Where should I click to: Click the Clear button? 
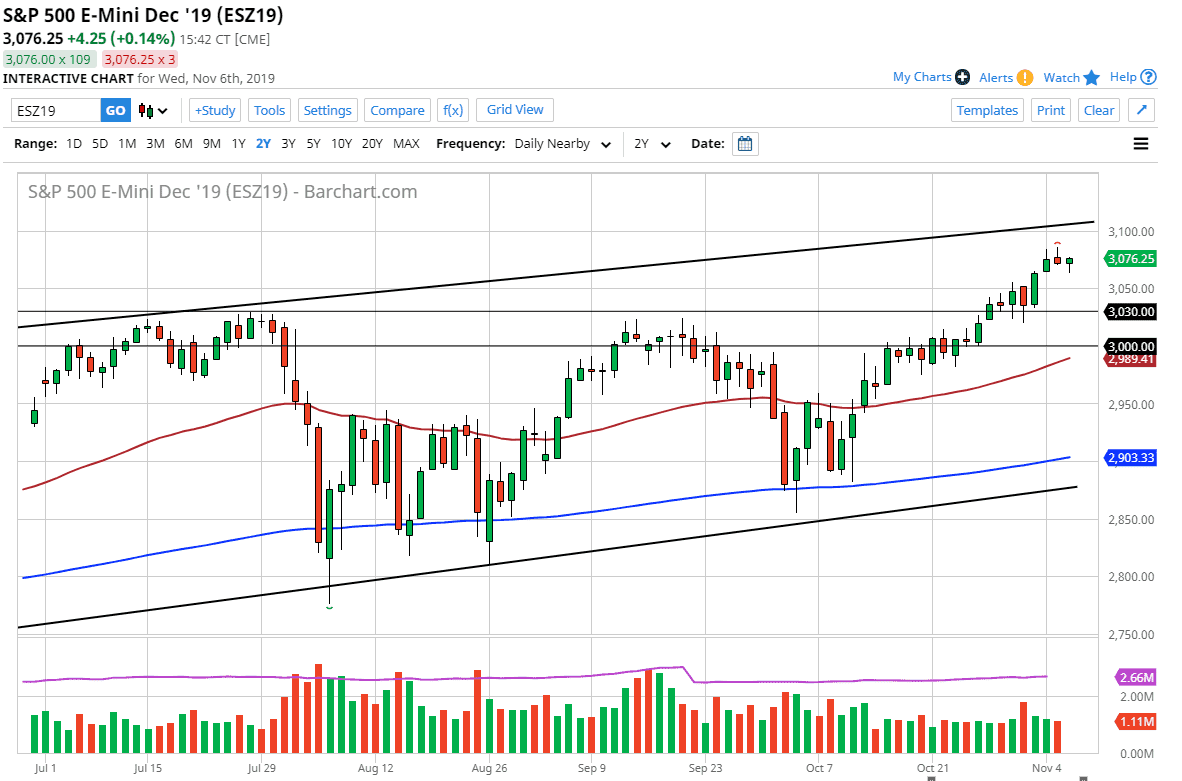[1098, 110]
